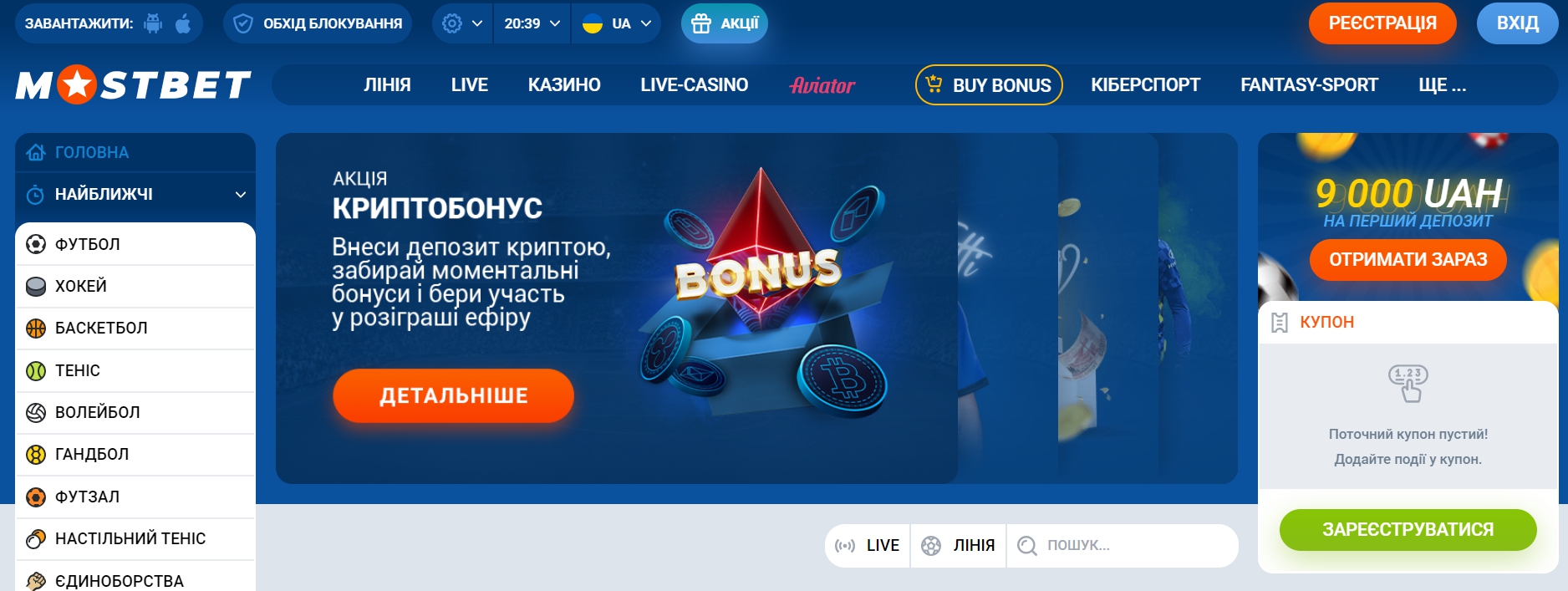
Task: Expand the НАЙБЛИЖЧІ section chevron
Action: coord(241,195)
